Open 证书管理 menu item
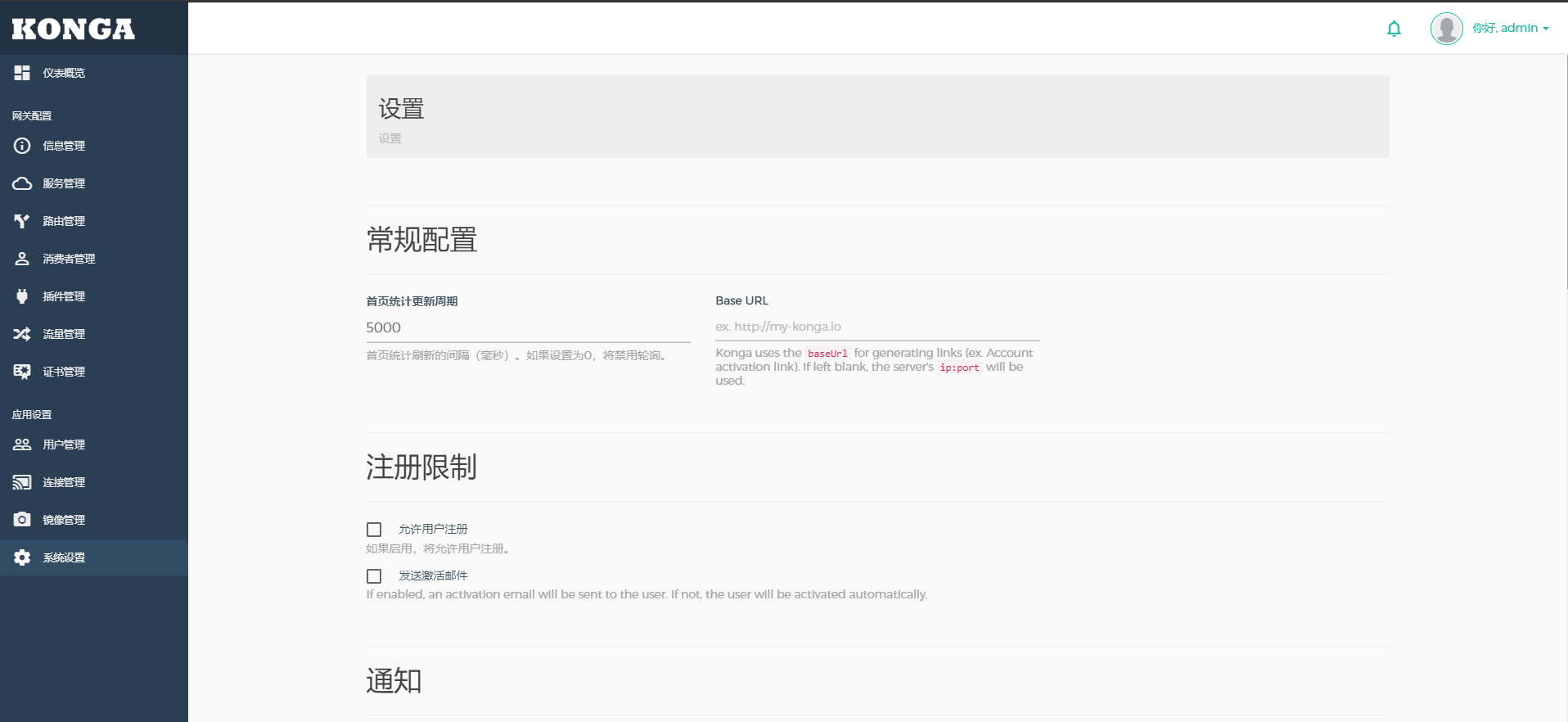 (64, 372)
